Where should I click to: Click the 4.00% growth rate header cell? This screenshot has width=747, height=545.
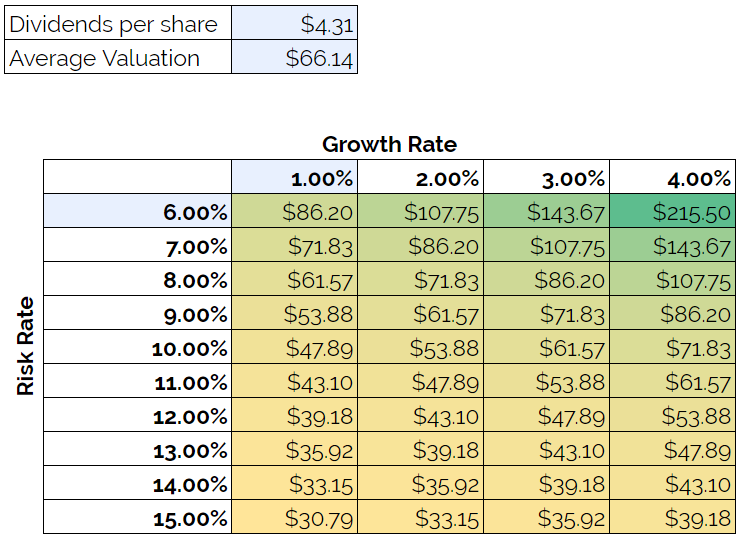672,178
